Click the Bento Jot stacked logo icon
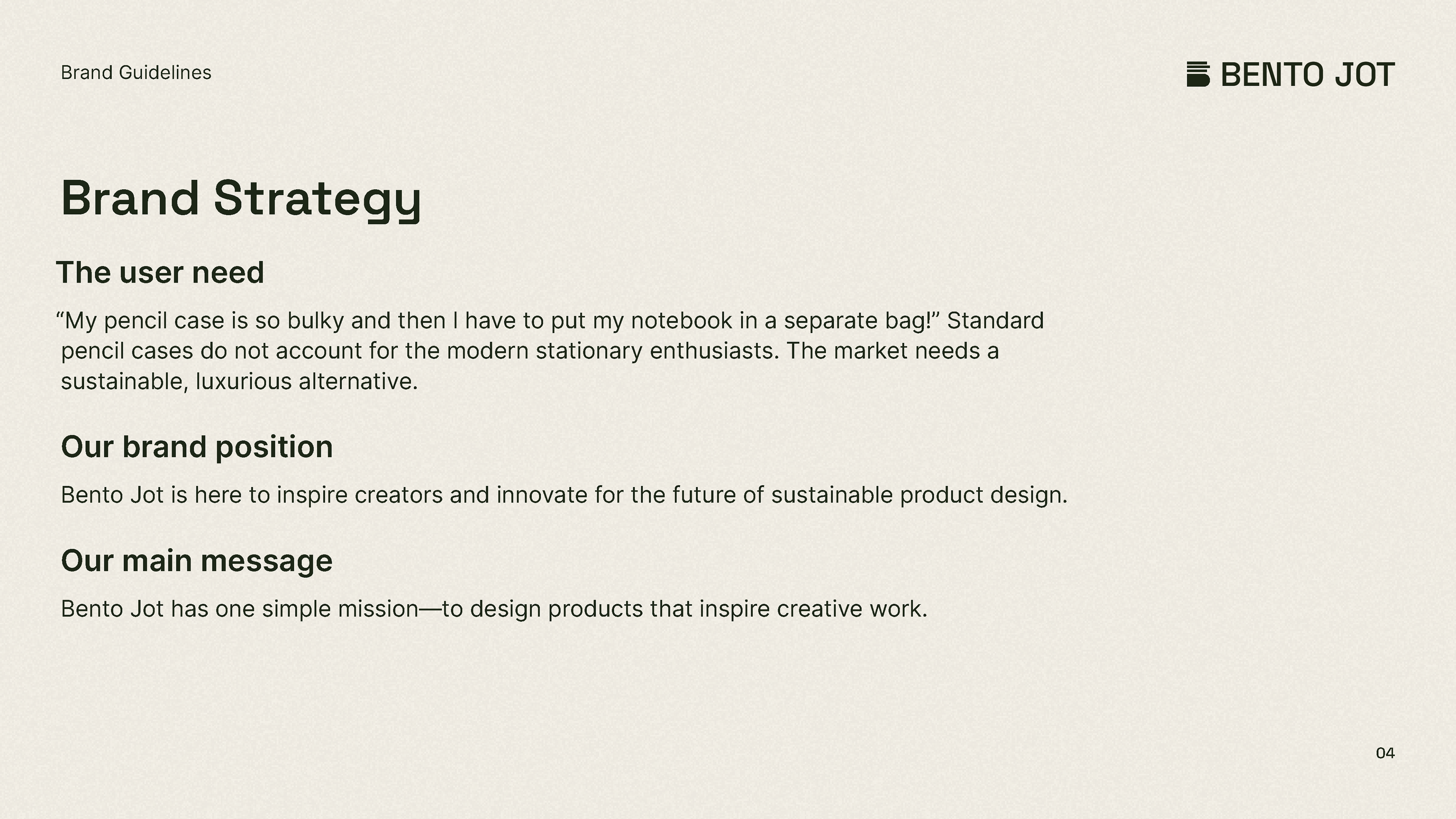The height and width of the screenshot is (819, 1456). (x=1198, y=74)
